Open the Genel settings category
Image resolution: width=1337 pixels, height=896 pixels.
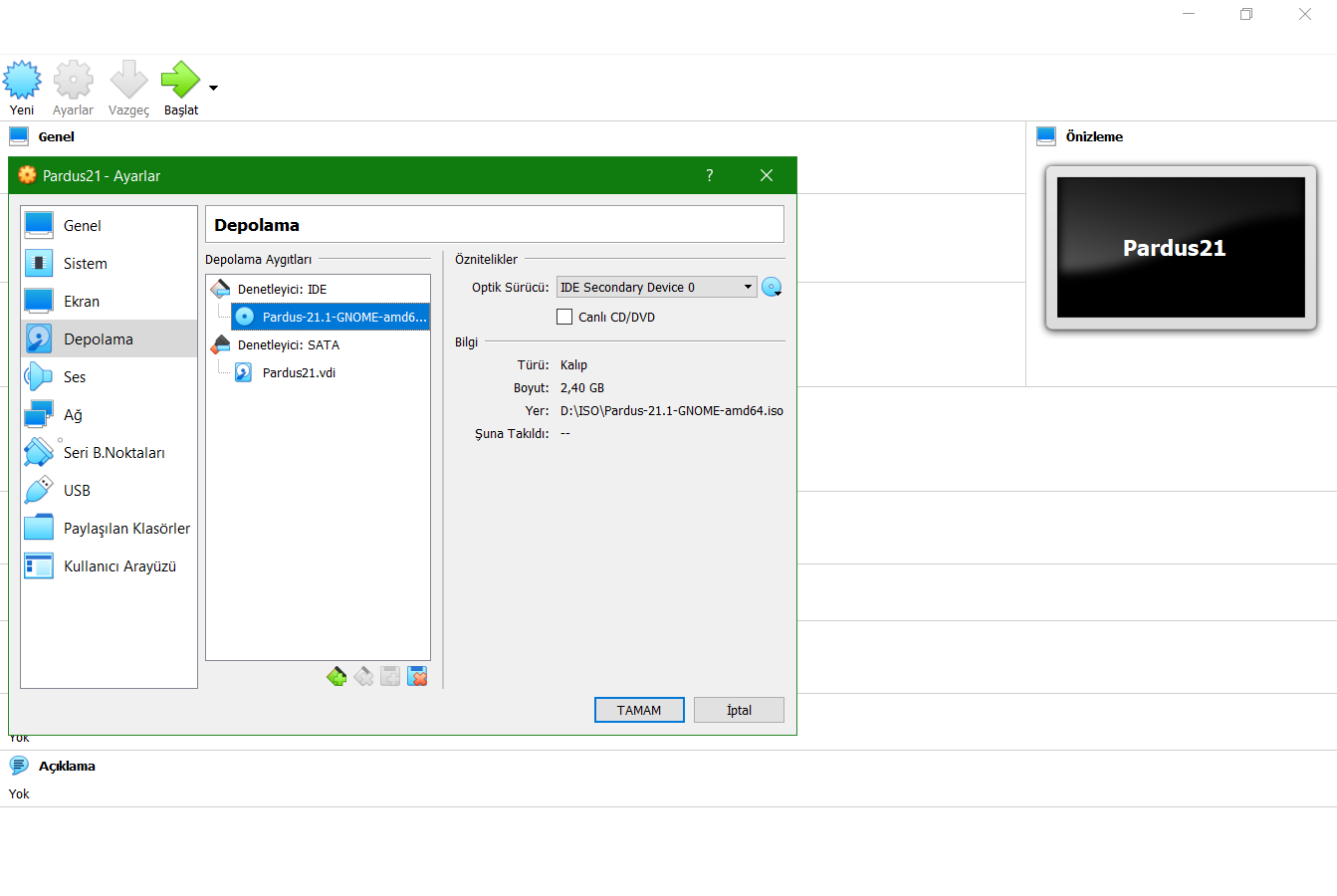[110, 226]
